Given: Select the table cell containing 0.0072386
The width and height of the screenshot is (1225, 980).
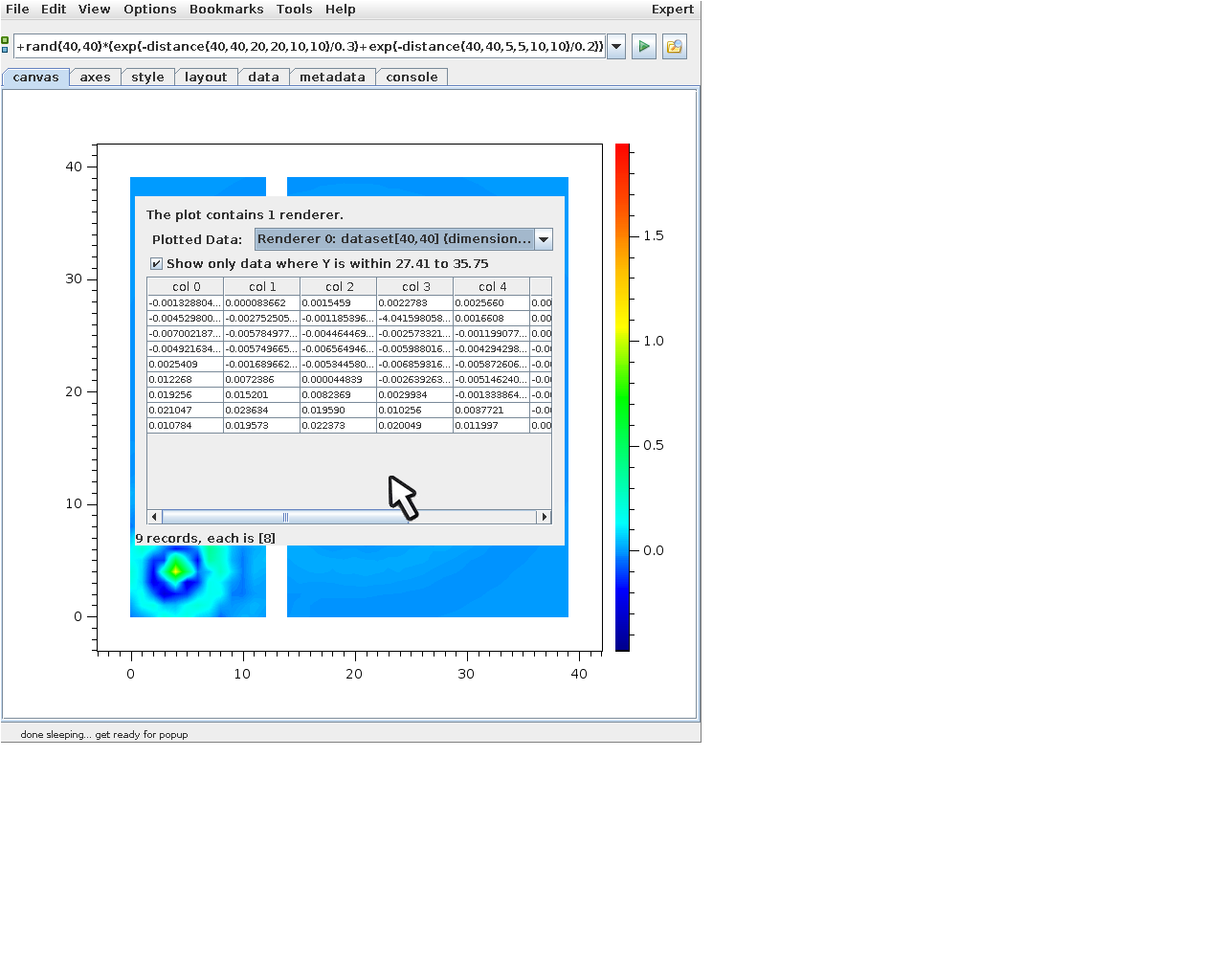Looking at the screenshot, I should pos(261,380).
